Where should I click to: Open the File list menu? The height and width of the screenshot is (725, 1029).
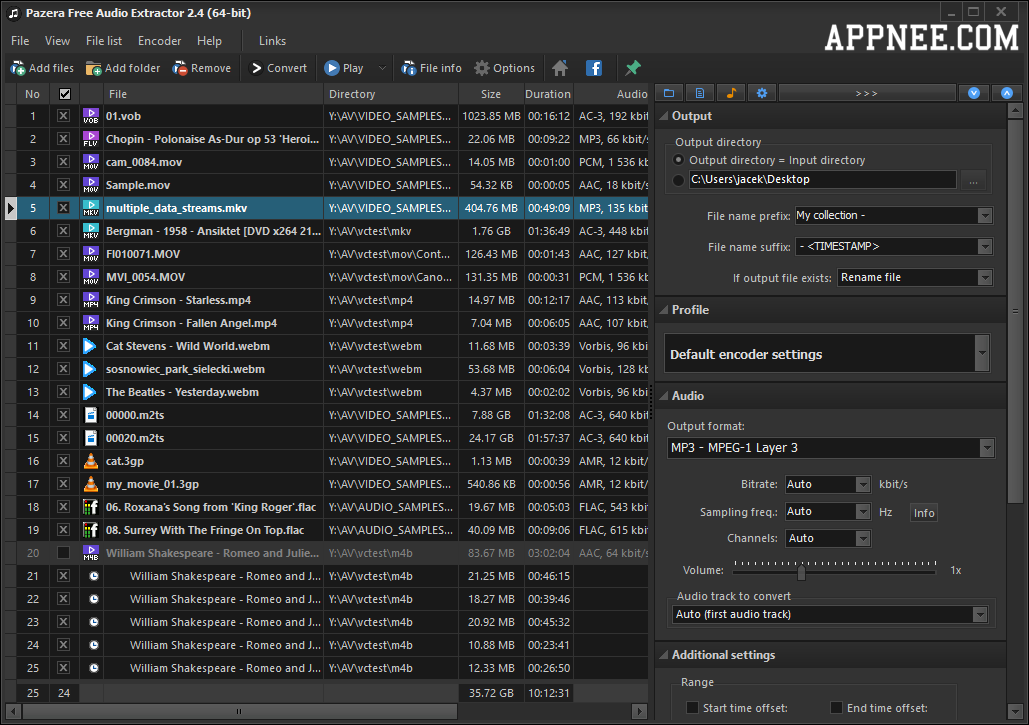pos(104,41)
